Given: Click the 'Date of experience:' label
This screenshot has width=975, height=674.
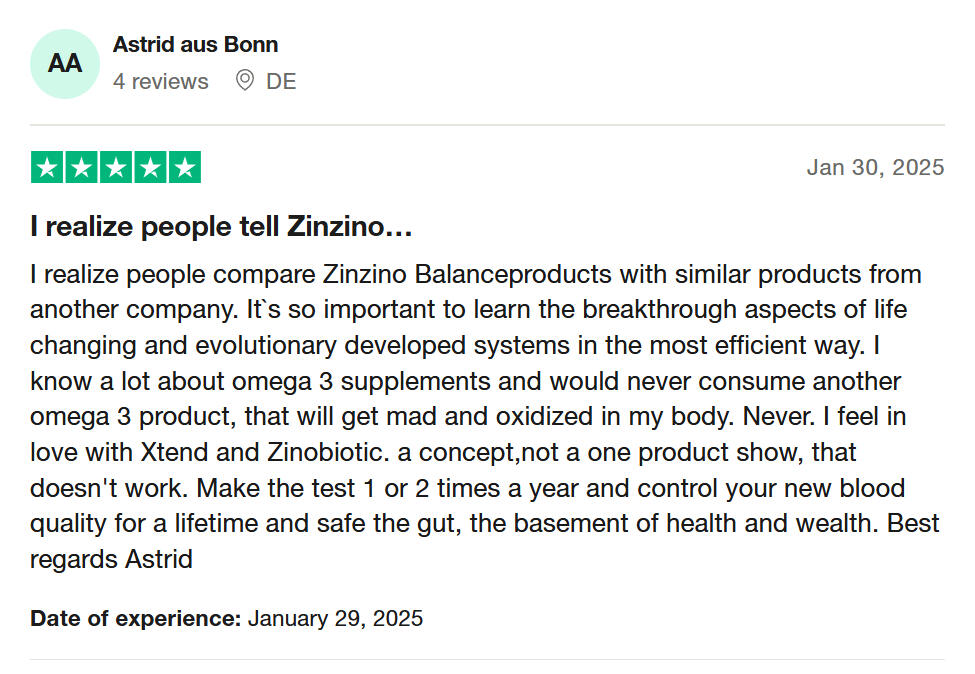Looking at the screenshot, I should [x=136, y=618].
